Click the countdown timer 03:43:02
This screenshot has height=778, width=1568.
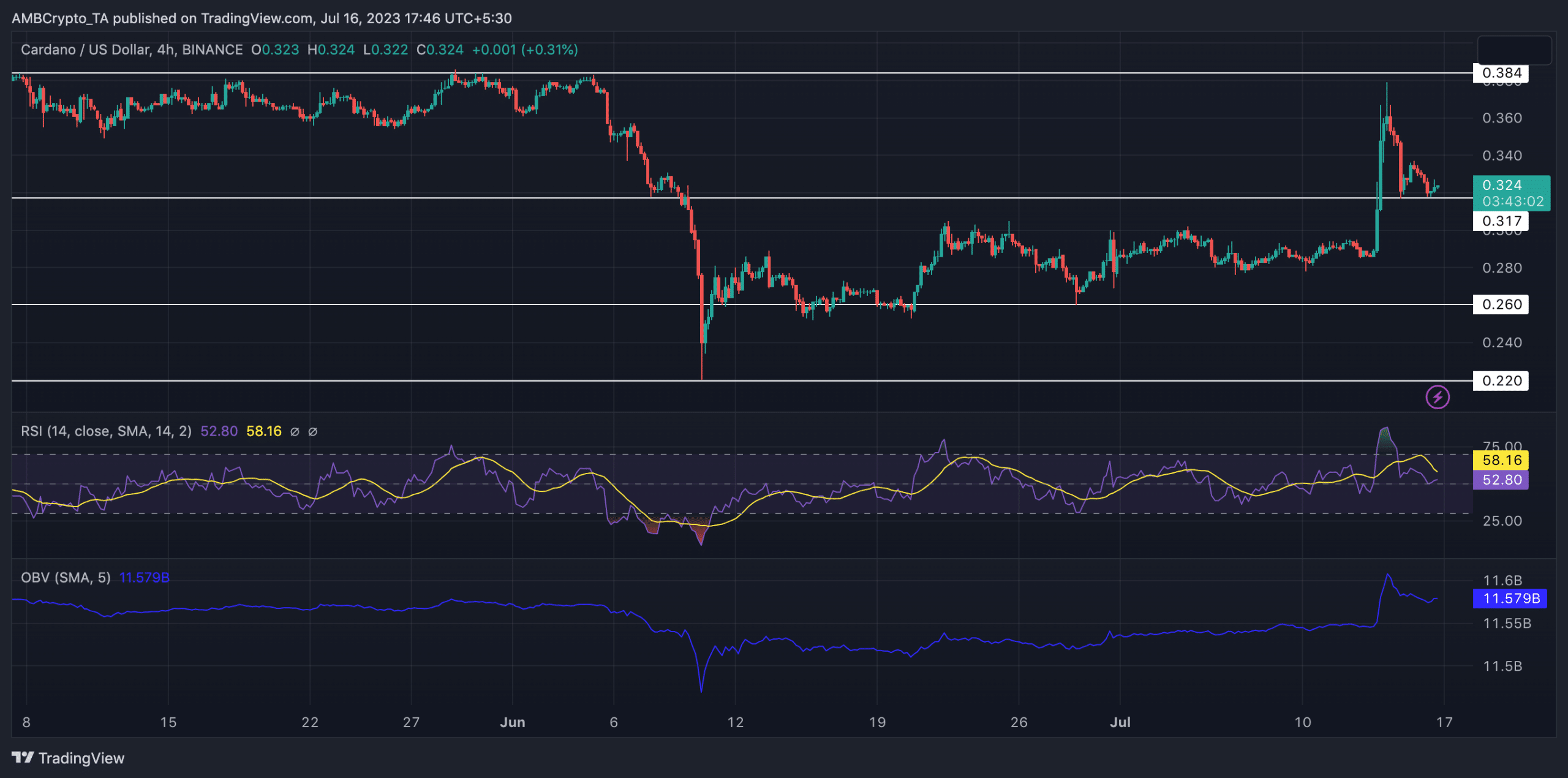(x=1512, y=202)
